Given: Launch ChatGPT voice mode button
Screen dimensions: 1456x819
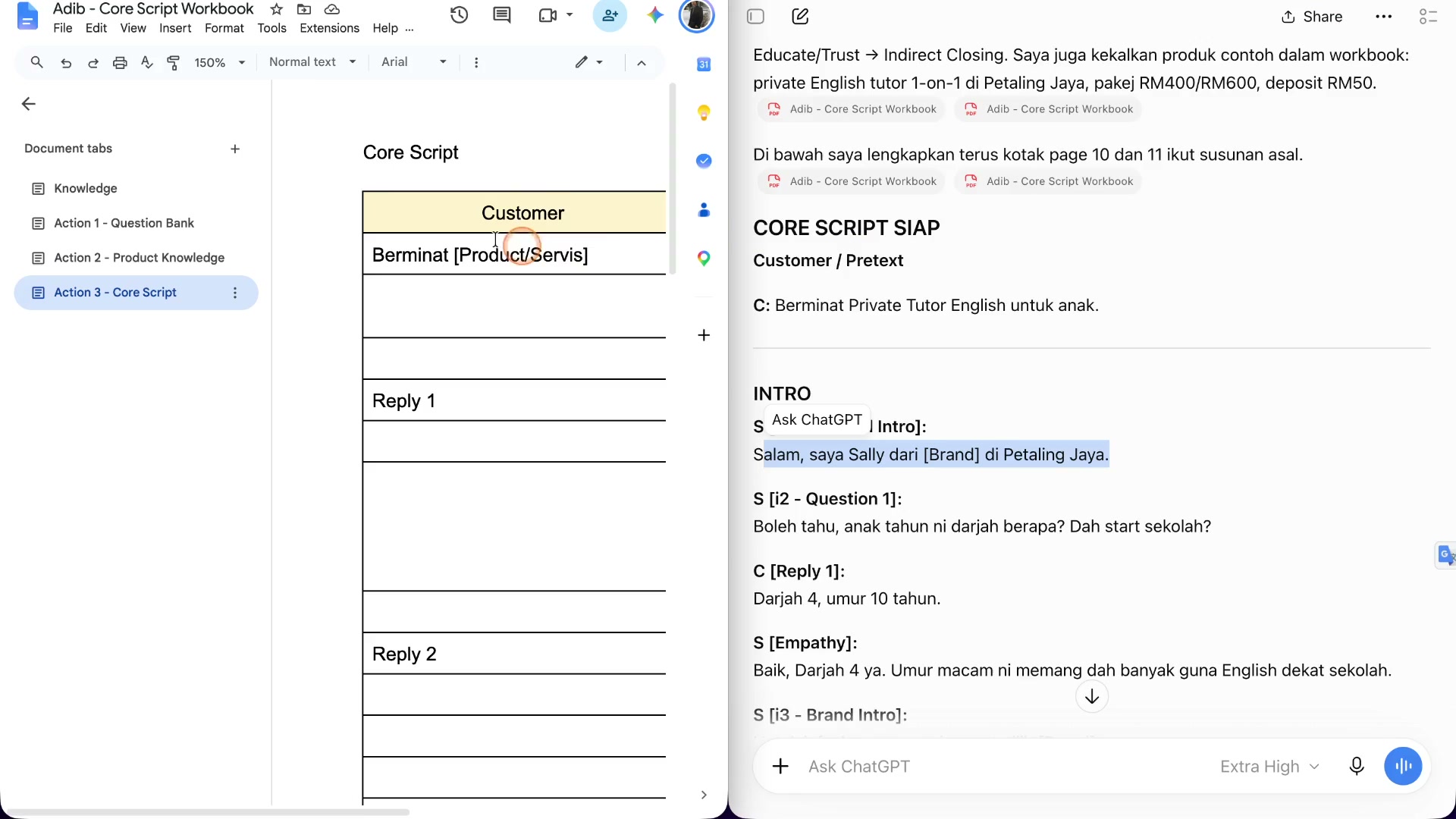Looking at the screenshot, I should pos(1403,766).
